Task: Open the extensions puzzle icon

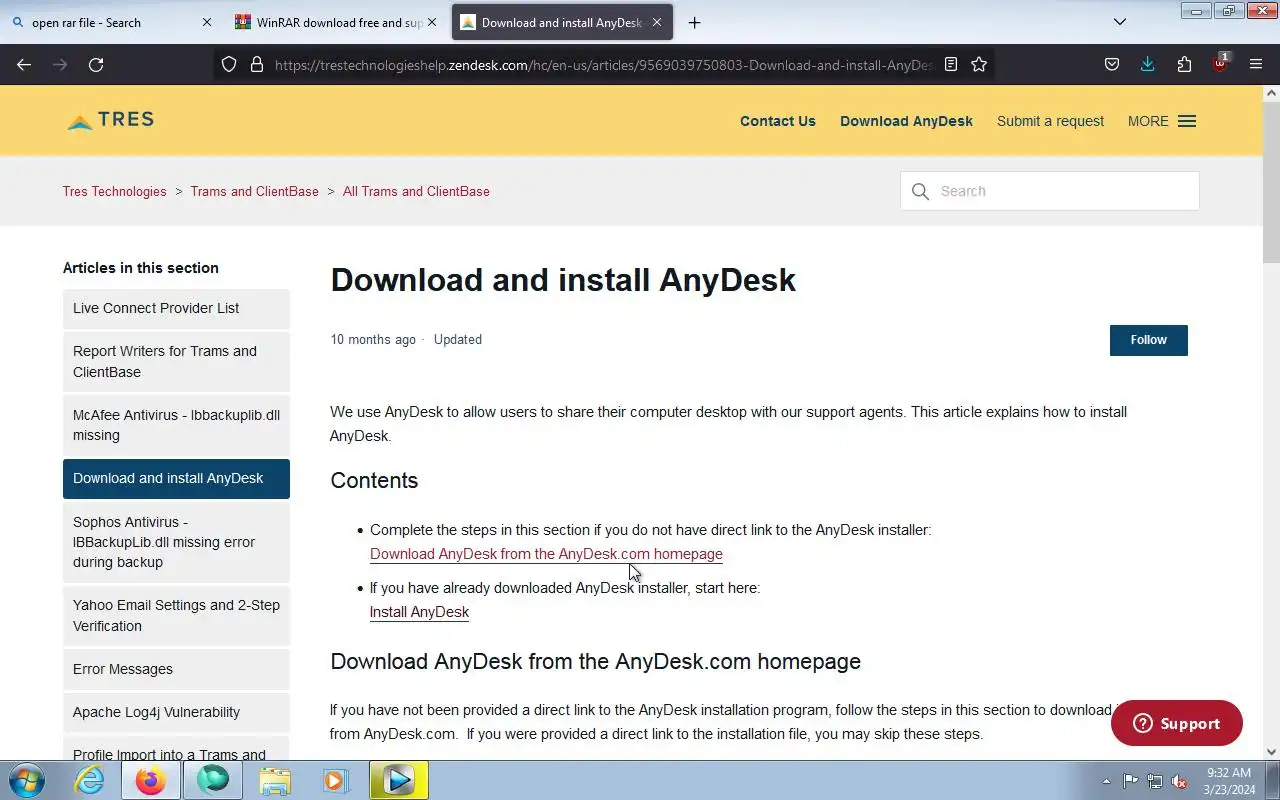Action: point(1184,64)
